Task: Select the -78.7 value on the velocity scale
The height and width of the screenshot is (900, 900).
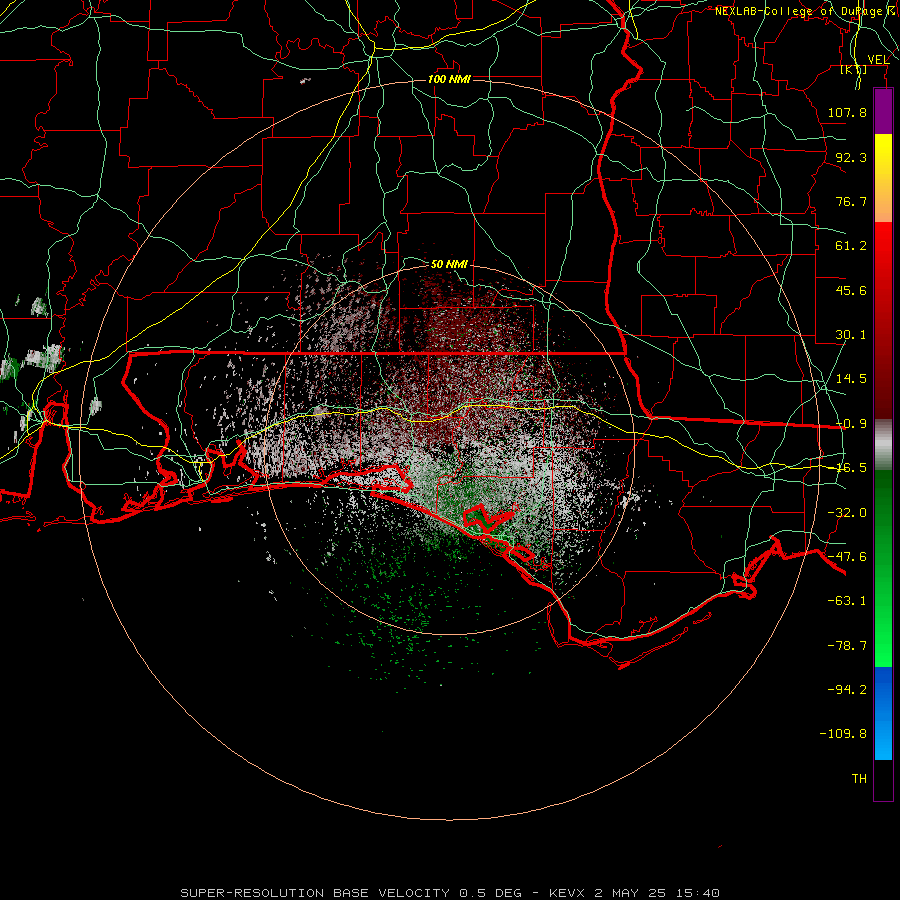Action: click(x=847, y=646)
